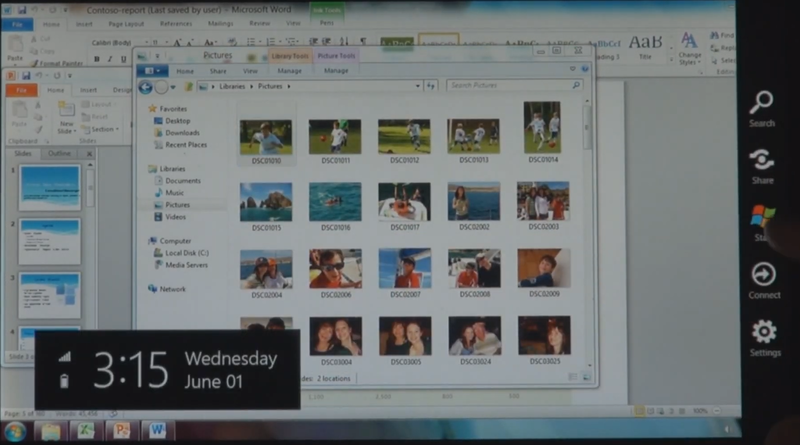Open File Explorer from the taskbar
The height and width of the screenshot is (445, 800).
click(x=50, y=431)
